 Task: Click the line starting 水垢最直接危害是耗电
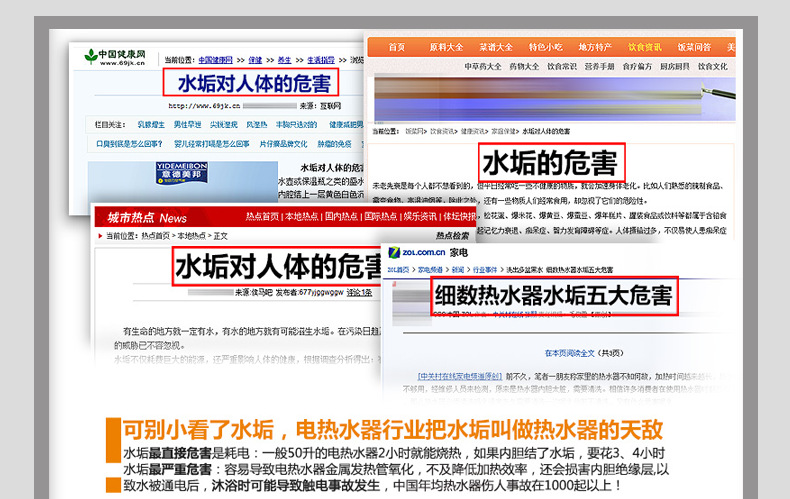point(393,453)
